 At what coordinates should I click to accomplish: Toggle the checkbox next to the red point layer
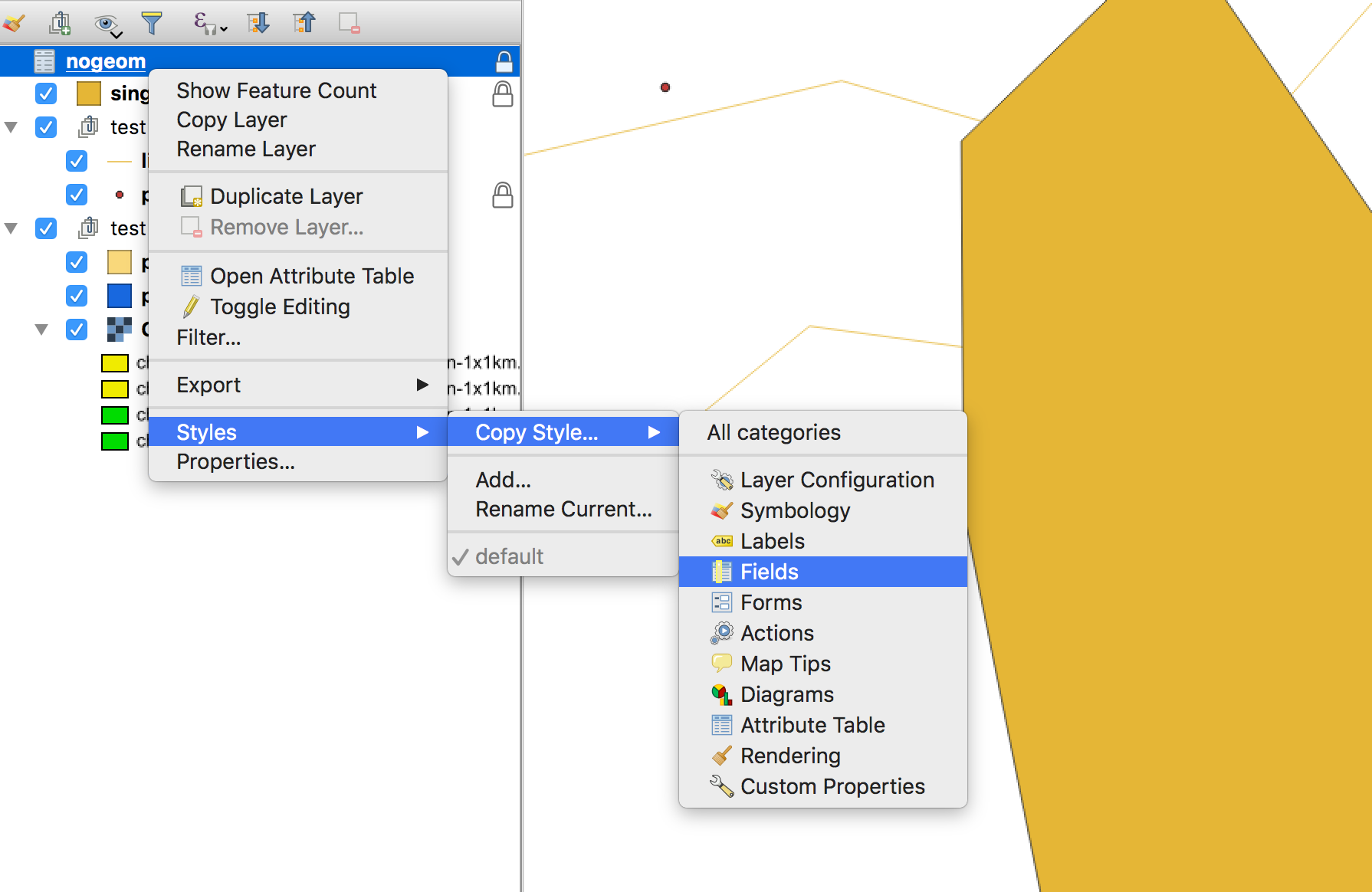[x=77, y=195]
